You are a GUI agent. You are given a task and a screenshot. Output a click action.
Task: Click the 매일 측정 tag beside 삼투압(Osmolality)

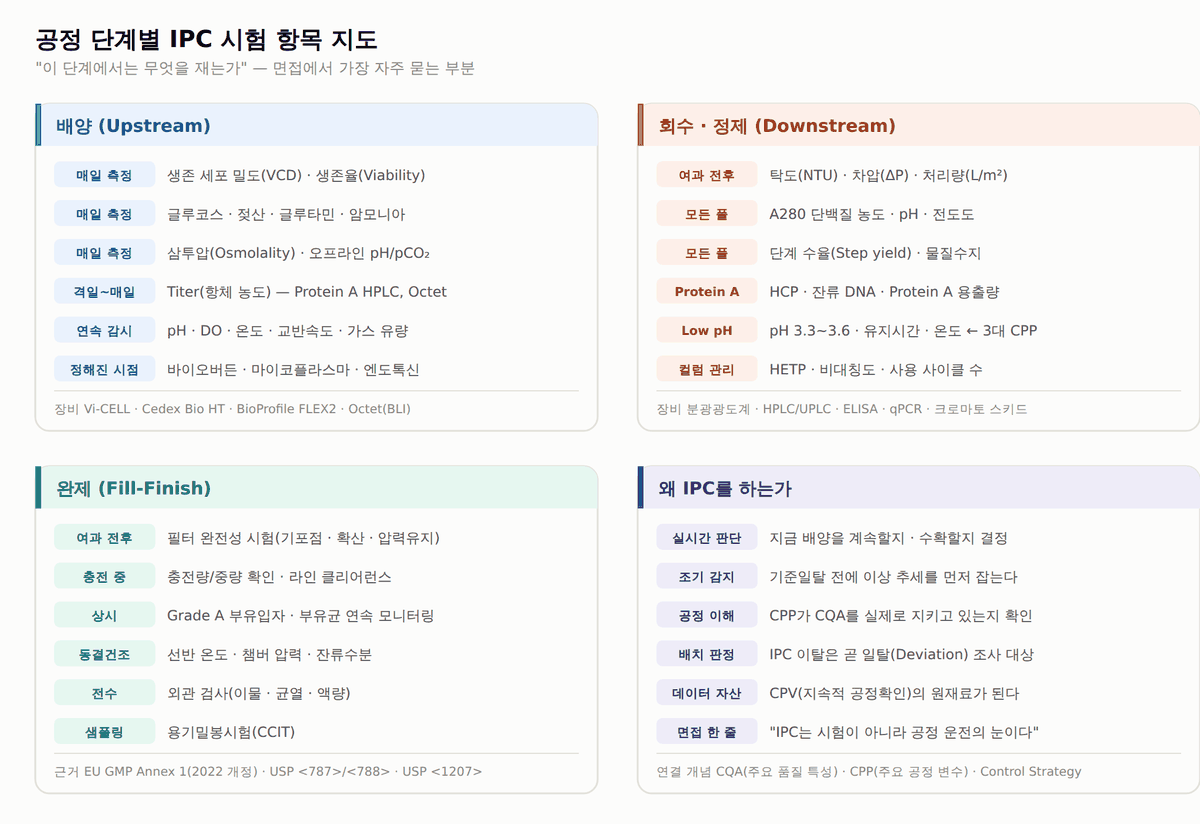(105, 253)
